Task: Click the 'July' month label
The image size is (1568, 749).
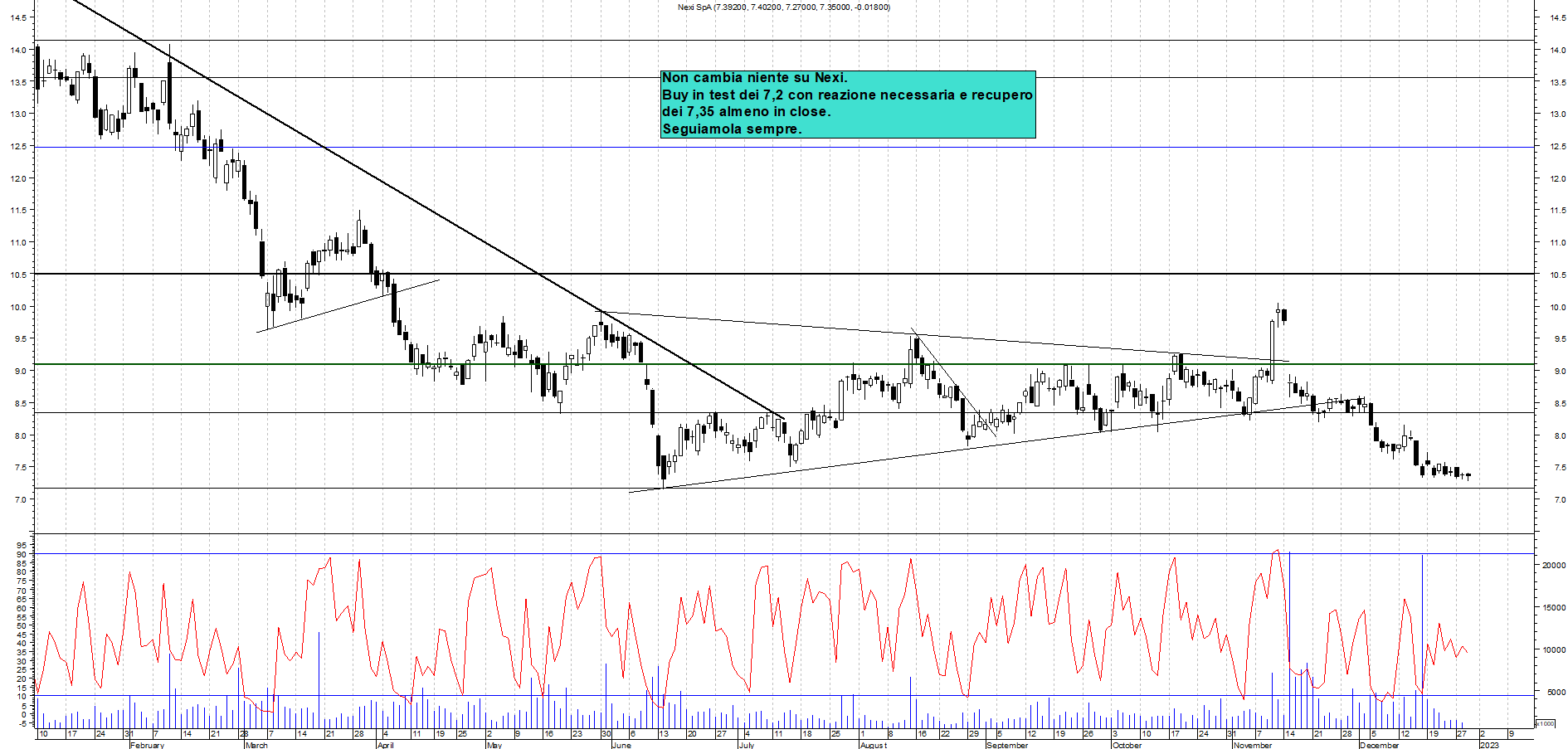Action: click(x=747, y=745)
